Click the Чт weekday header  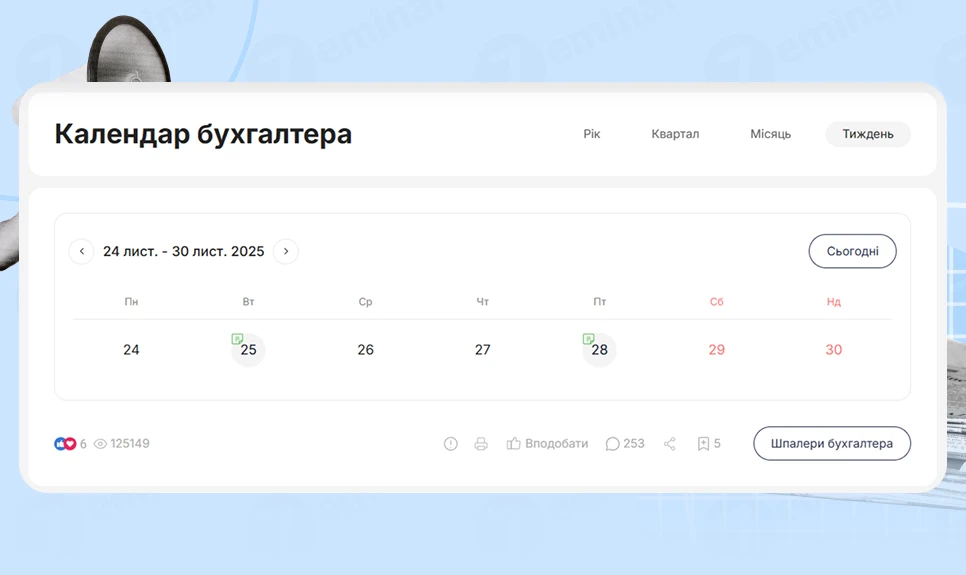pos(482,302)
